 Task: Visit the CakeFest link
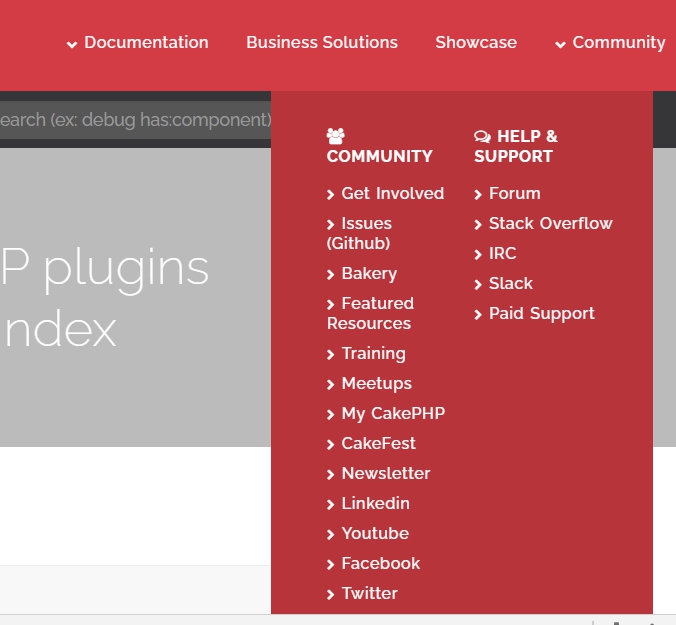pos(371,444)
